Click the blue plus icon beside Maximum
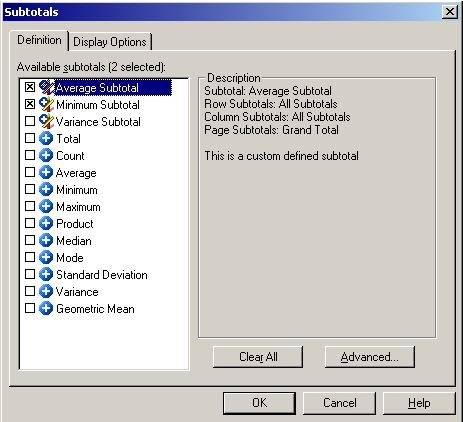Image resolution: width=463 pixels, height=422 pixels. [46, 206]
